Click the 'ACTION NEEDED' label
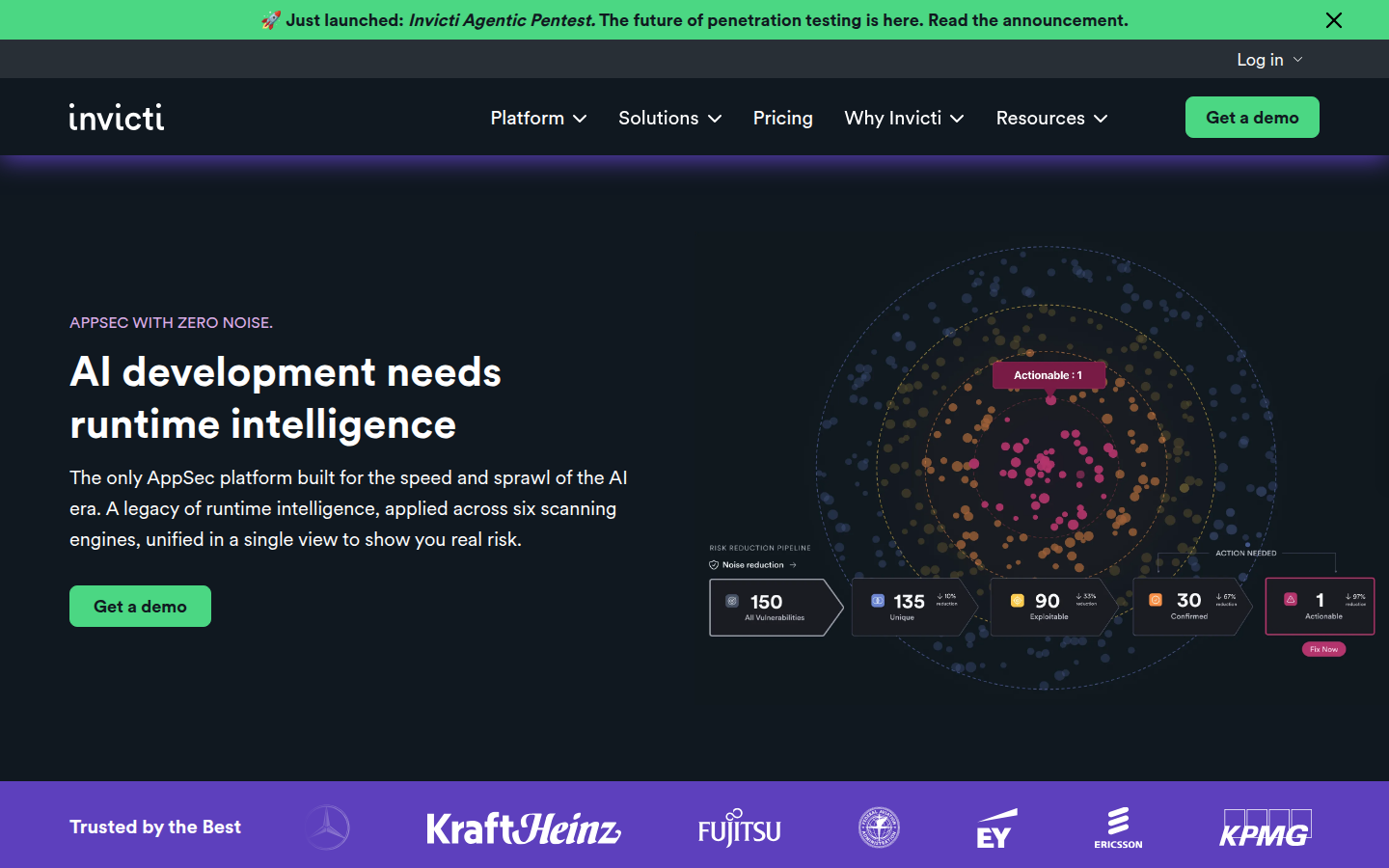This screenshot has width=1389, height=868. coord(1245,554)
